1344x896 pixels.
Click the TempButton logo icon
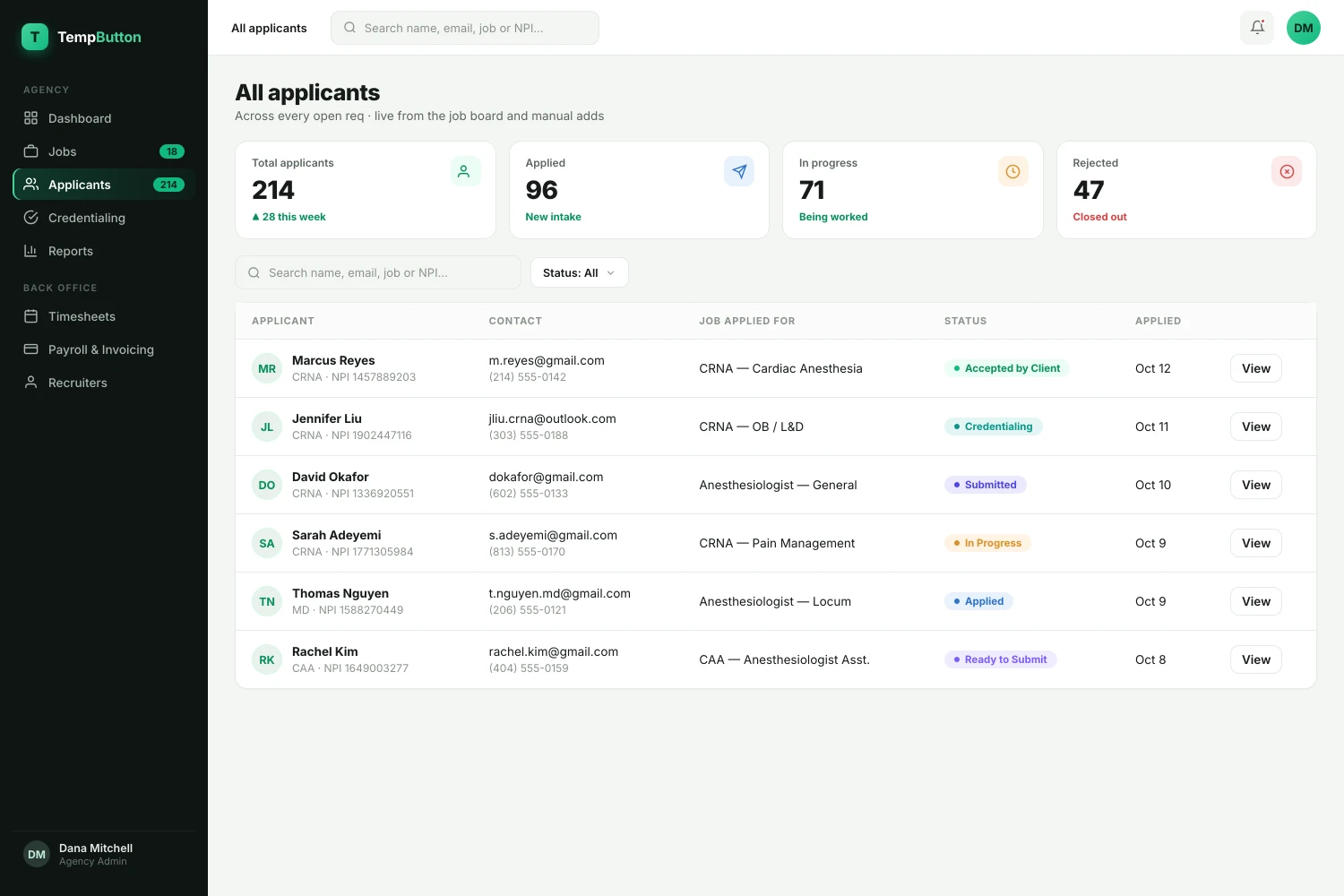point(35,37)
